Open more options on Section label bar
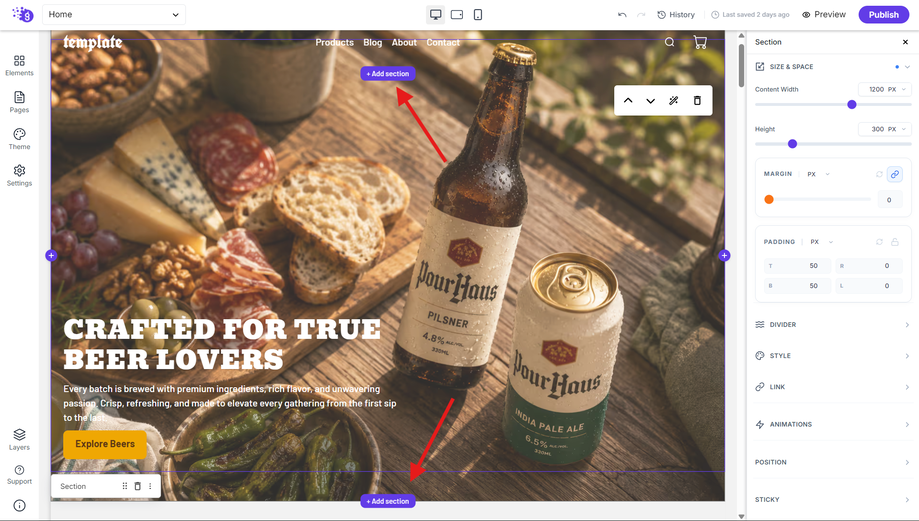Image resolution: width=919 pixels, height=521 pixels. 150,486
